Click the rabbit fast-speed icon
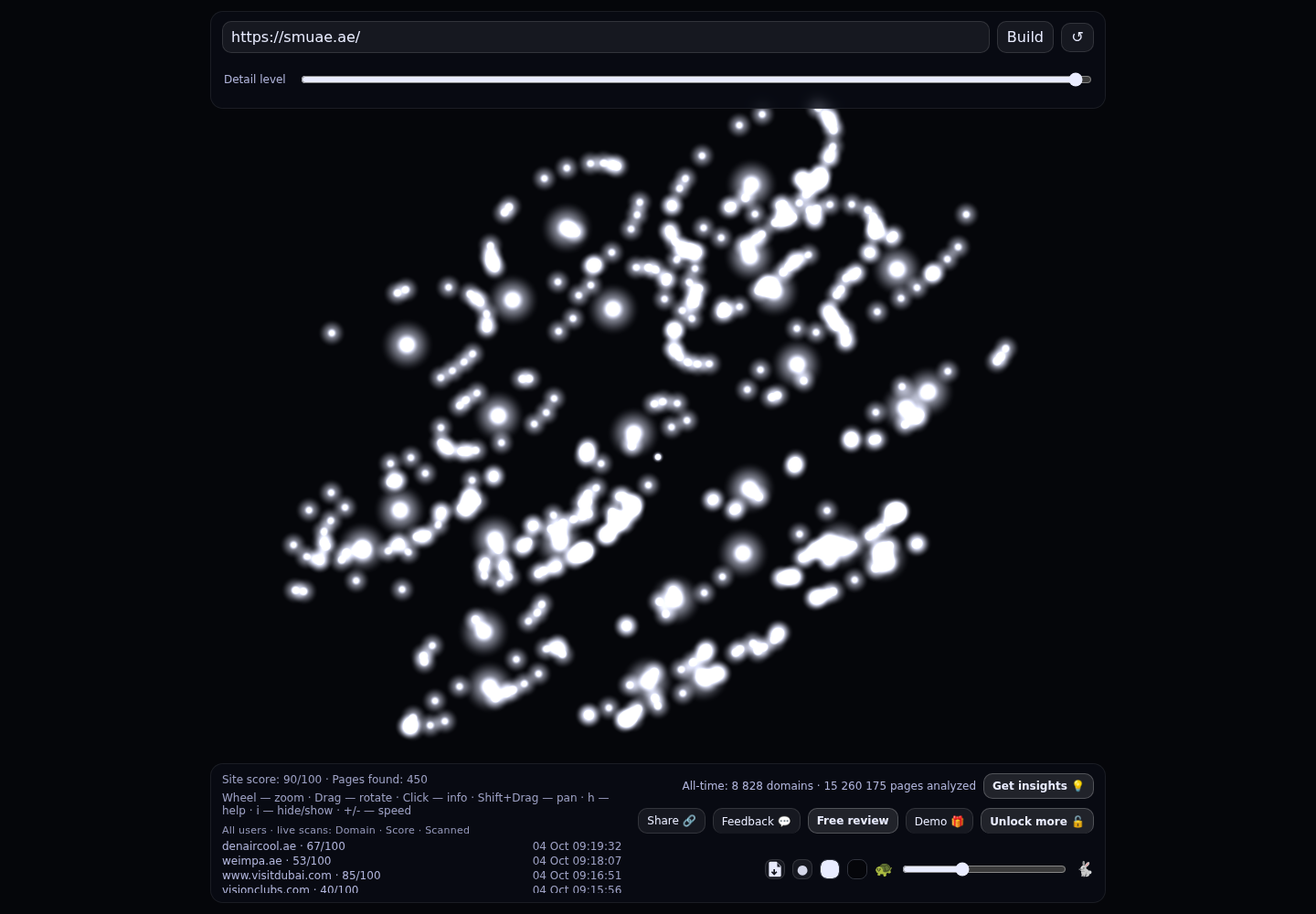 tap(1085, 869)
